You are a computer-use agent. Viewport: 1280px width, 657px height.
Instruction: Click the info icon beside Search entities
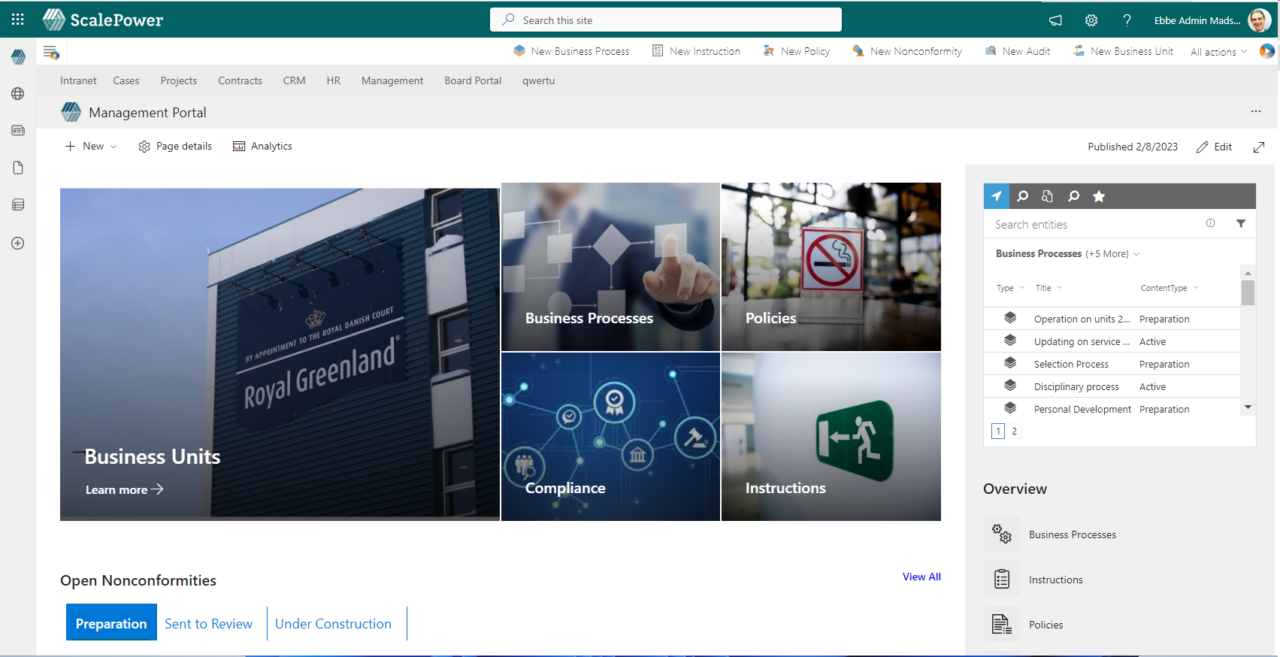[x=1210, y=224]
